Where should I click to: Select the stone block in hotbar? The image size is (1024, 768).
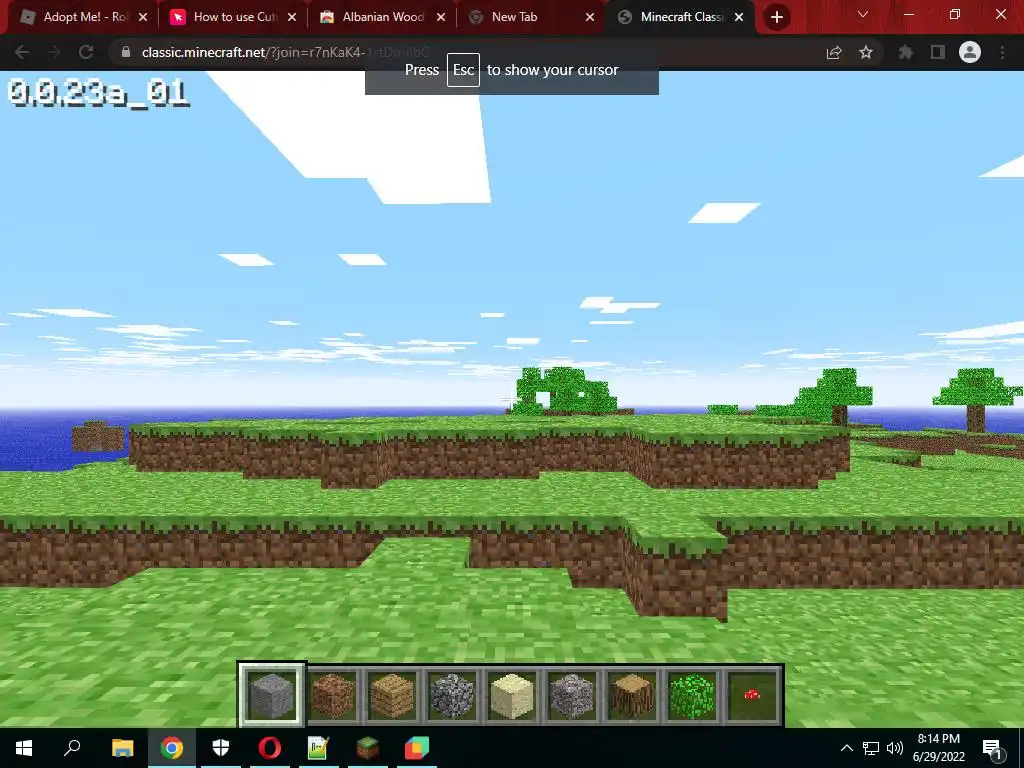pyautogui.click(x=271, y=696)
